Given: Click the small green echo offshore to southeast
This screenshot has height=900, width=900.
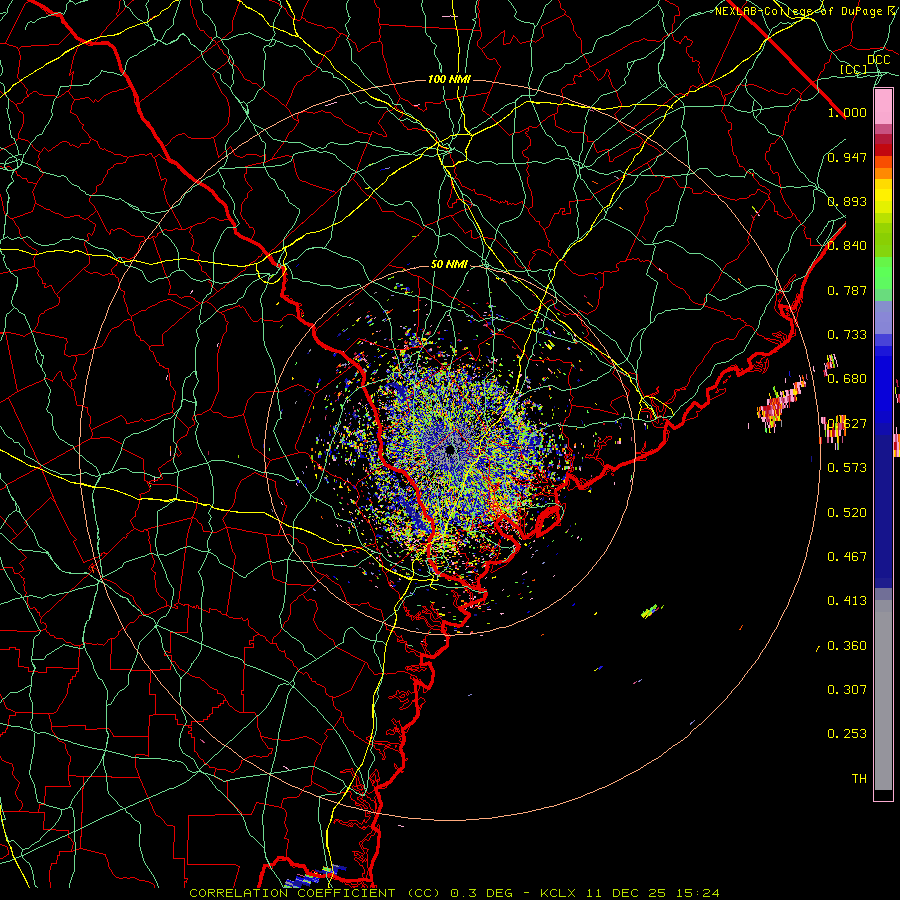Looking at the screenshot, I should [x=650, y=612].
